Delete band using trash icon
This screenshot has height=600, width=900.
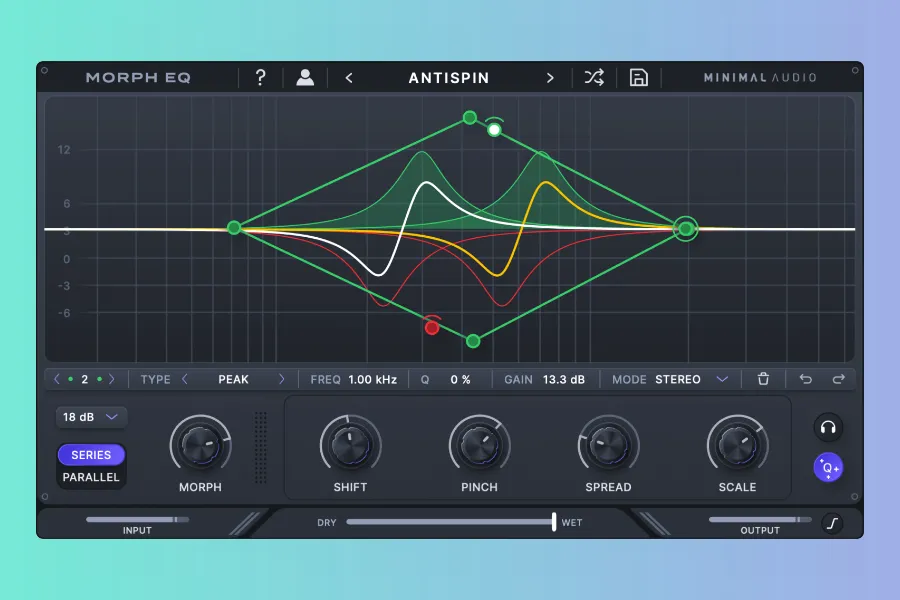point(764,379)
